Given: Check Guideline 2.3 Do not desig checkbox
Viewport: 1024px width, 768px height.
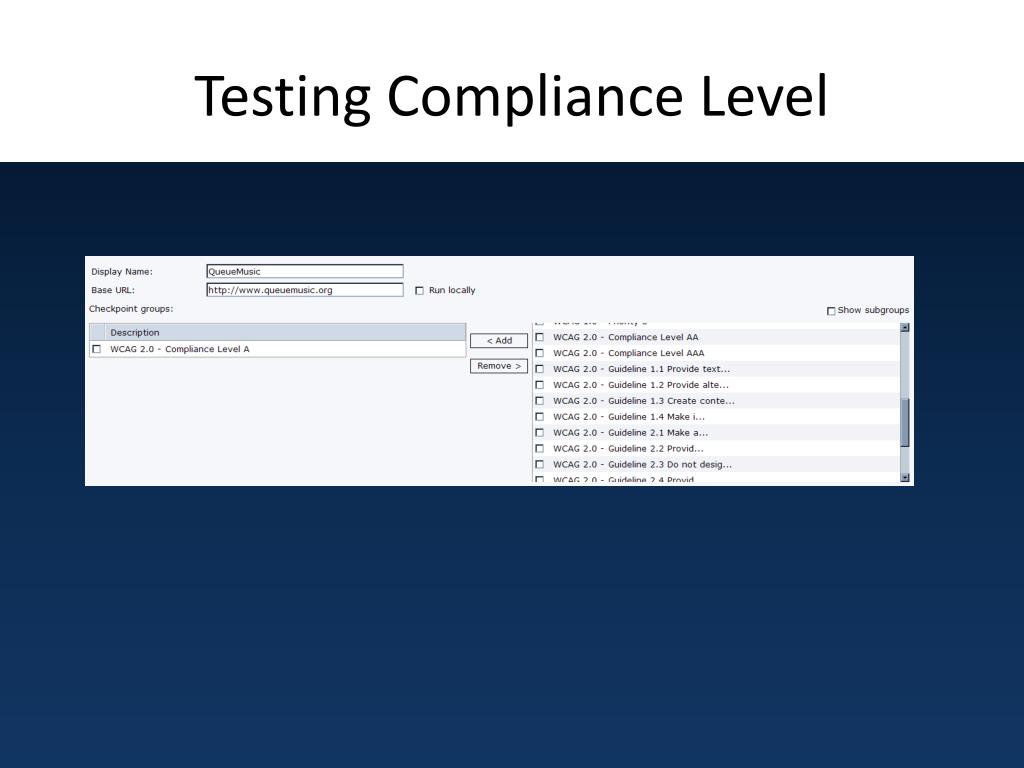Looking at the screenshot, I should click(x=539, y=464).
